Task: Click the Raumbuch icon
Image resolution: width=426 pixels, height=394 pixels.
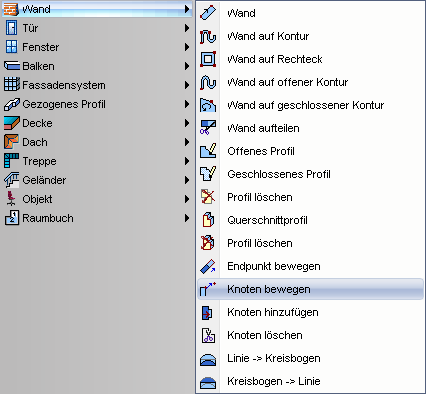Action: 12,218
